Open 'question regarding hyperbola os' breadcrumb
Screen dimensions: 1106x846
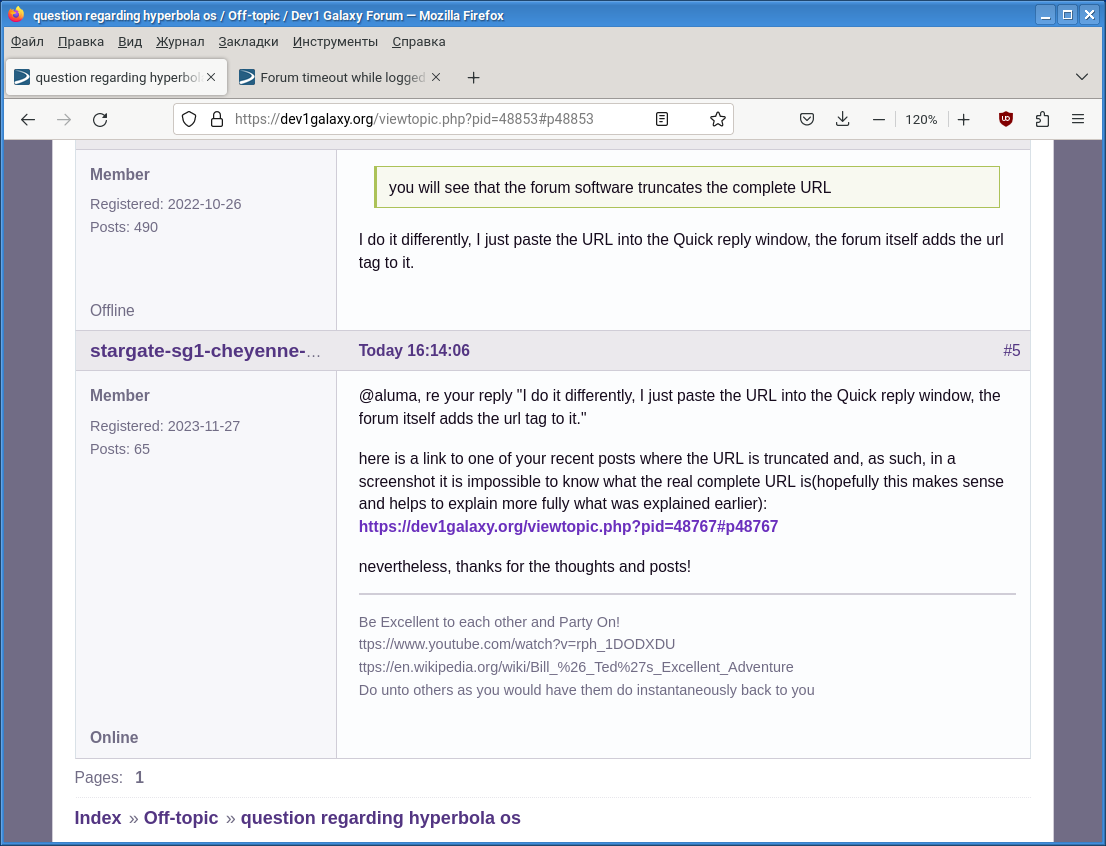[380, 818]
